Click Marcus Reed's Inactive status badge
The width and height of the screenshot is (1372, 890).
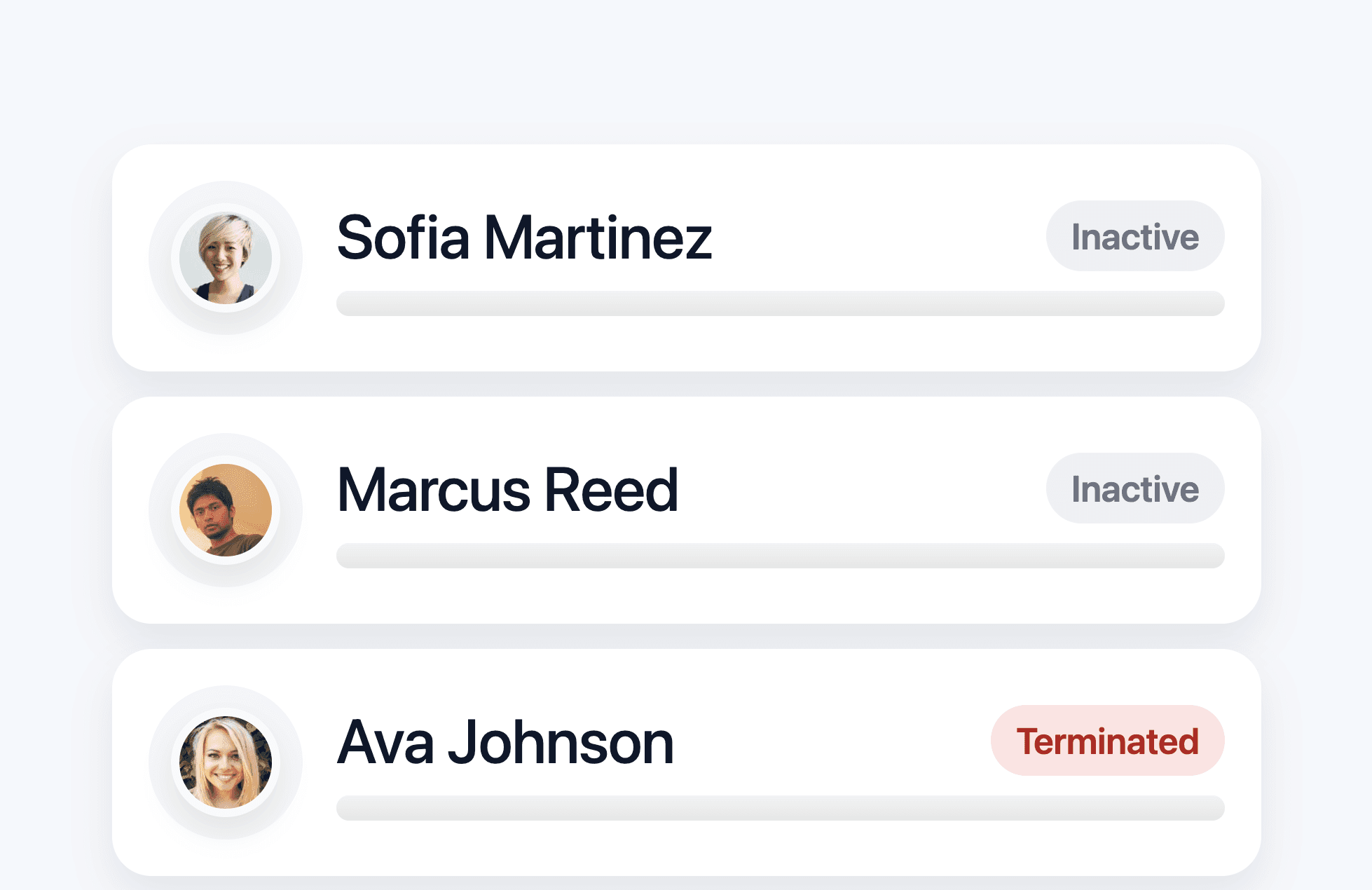(x=1135, y=489)
